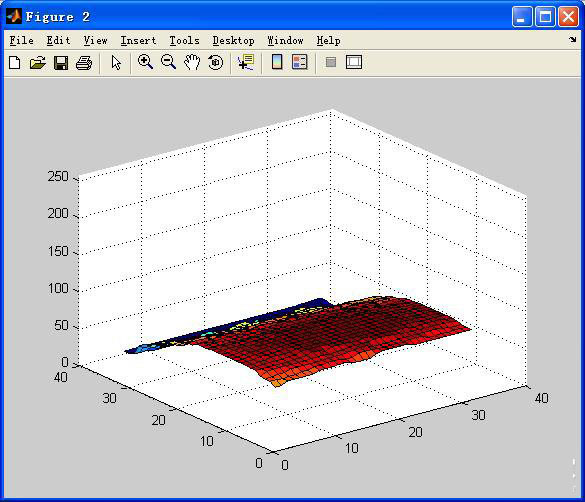Screen dimensions: 585x502
Task: Minimize the Figure 2 window
Action: coord(522,17)
